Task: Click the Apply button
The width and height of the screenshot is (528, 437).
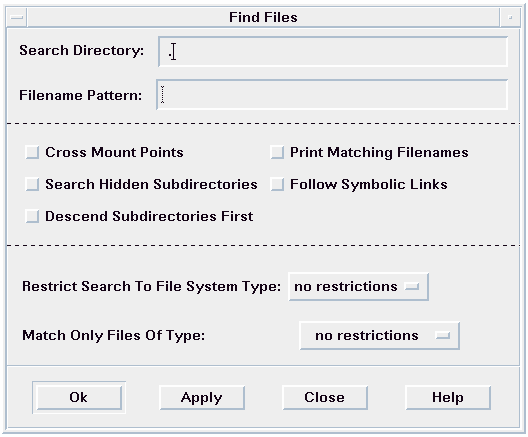Action: click(202, 398)
